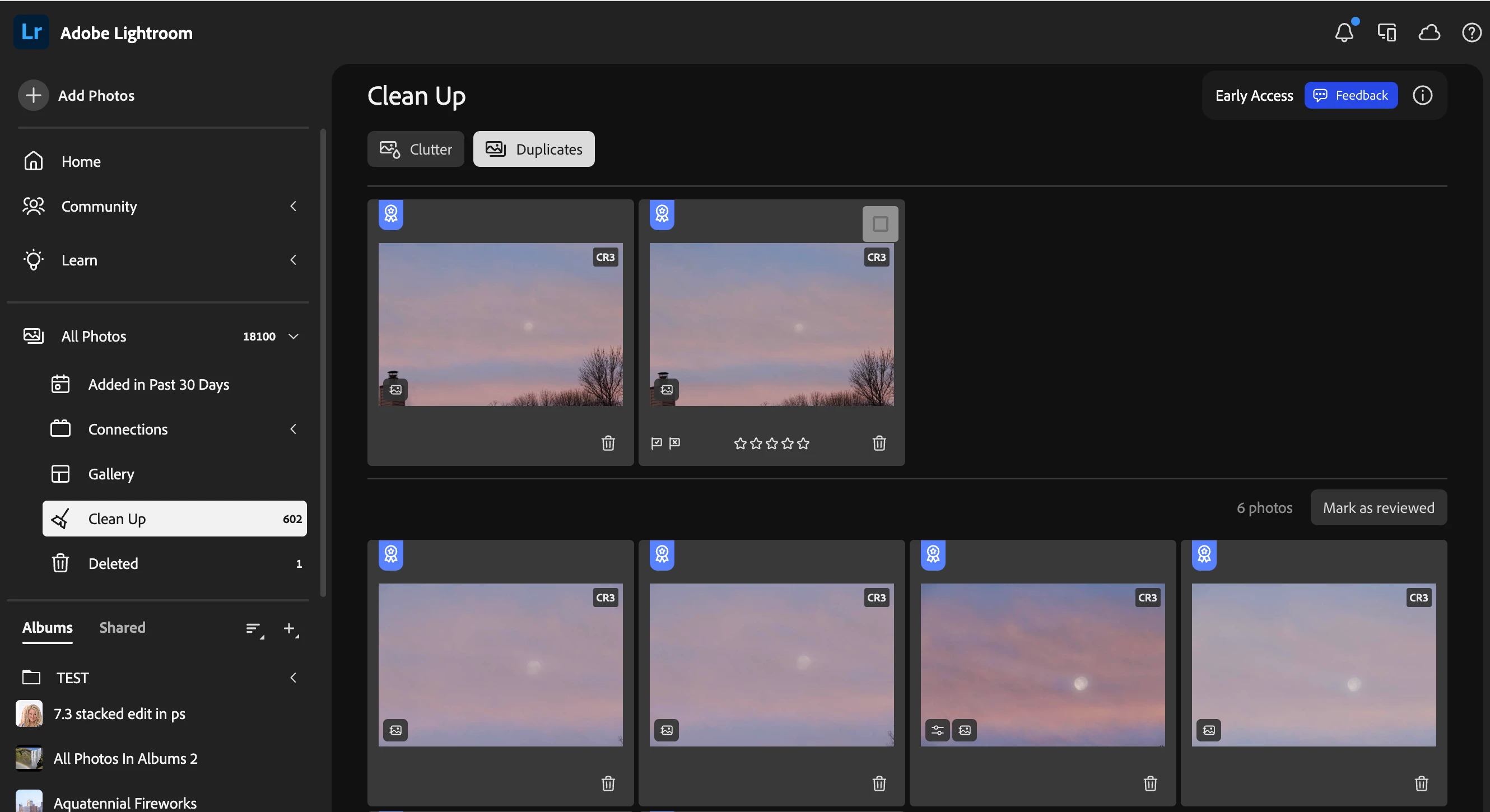This screenshot has width=1490, height=812.
Task: Flag second photo as rejected
Action: tap(674, 443)
